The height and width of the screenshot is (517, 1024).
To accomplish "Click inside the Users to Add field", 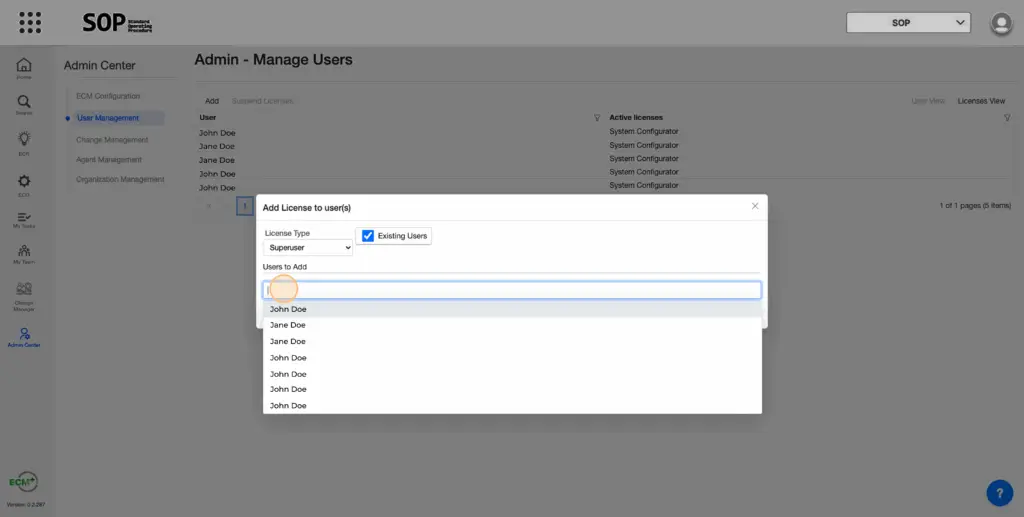I will coord(512,290).
